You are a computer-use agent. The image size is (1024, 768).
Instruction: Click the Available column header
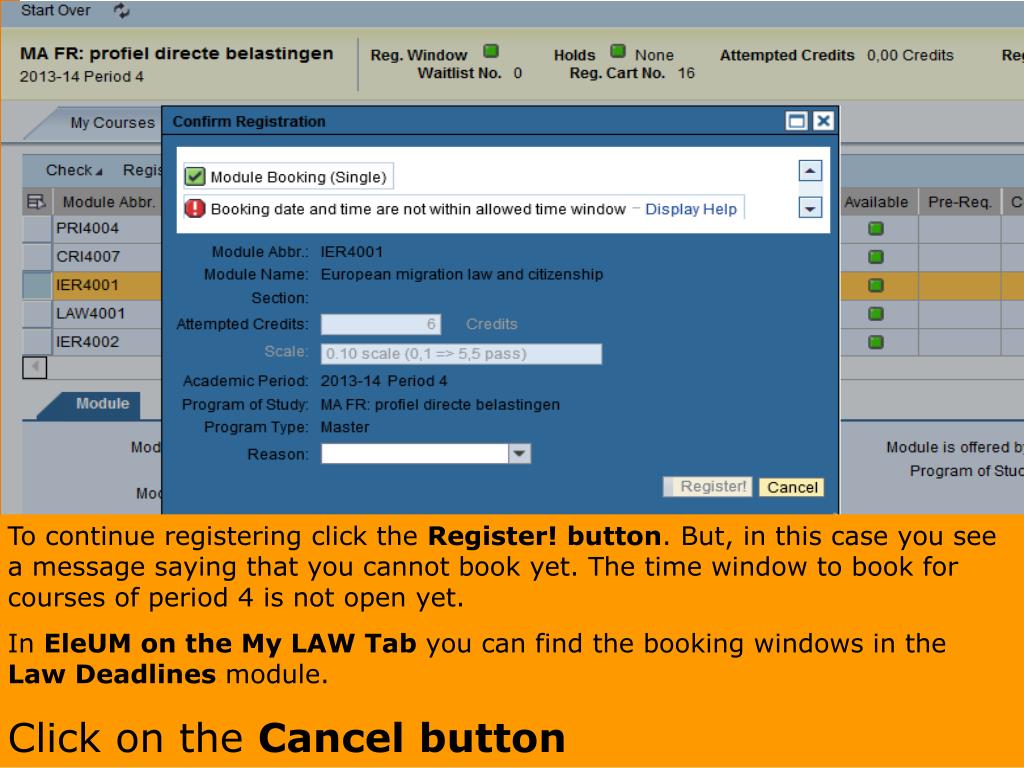coord(876,202)
